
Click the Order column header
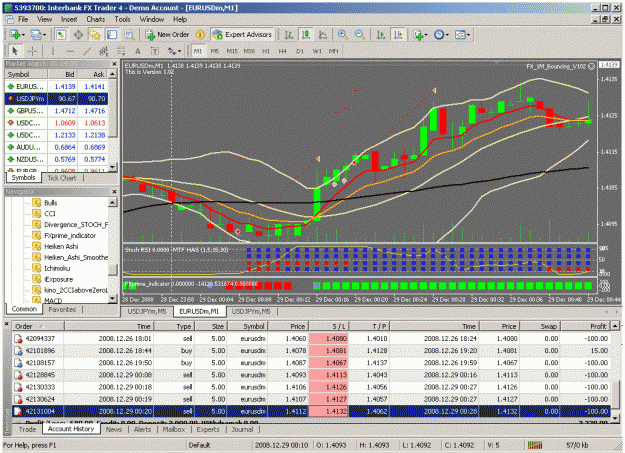[x=37, y=326]
